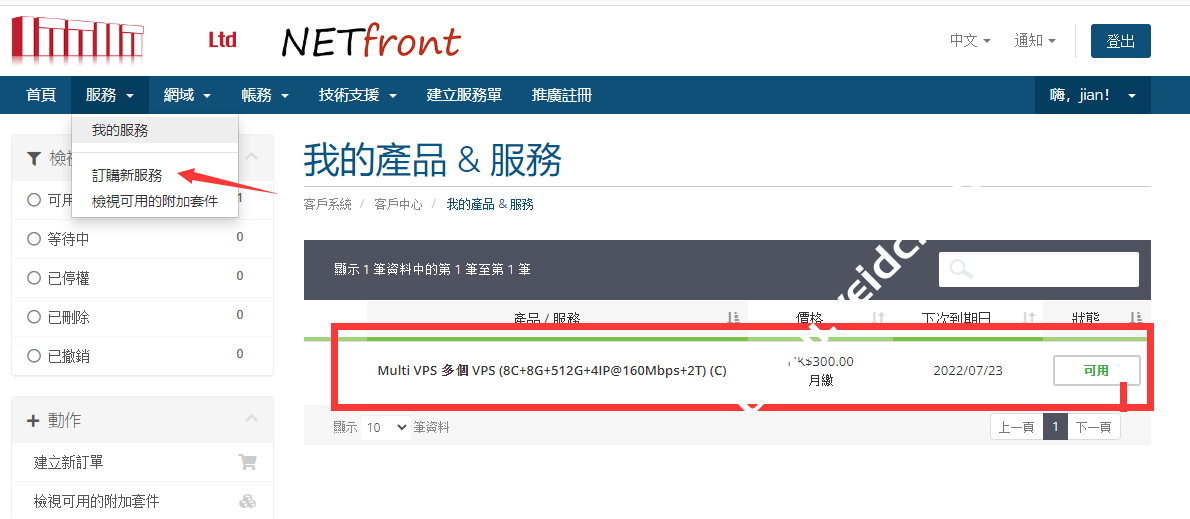Click the shopping cart icon beside 建立新訂單

[x=247, y=462]
